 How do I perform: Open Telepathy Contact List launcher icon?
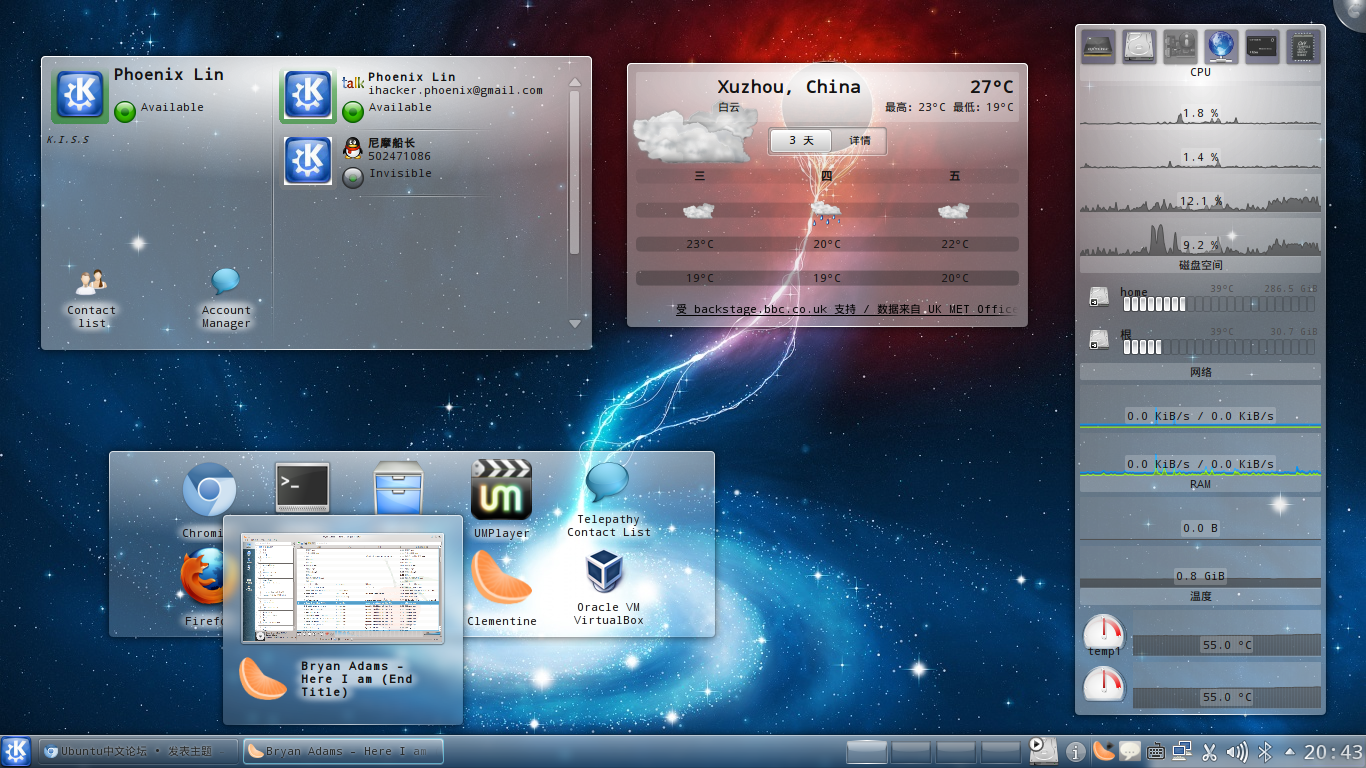[608, 483]
